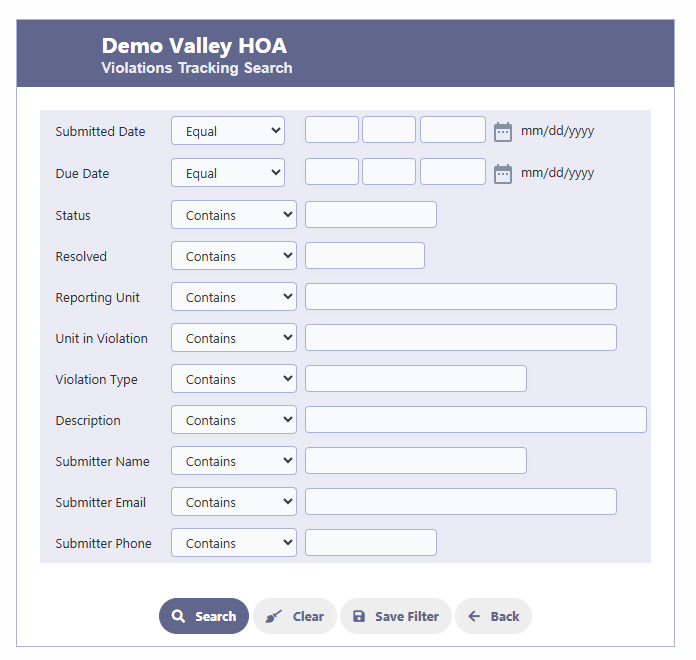Viewport: 696px width, 660px height.
Task: Open the Due Date calendar picker icon
Action: click(502, 174)
